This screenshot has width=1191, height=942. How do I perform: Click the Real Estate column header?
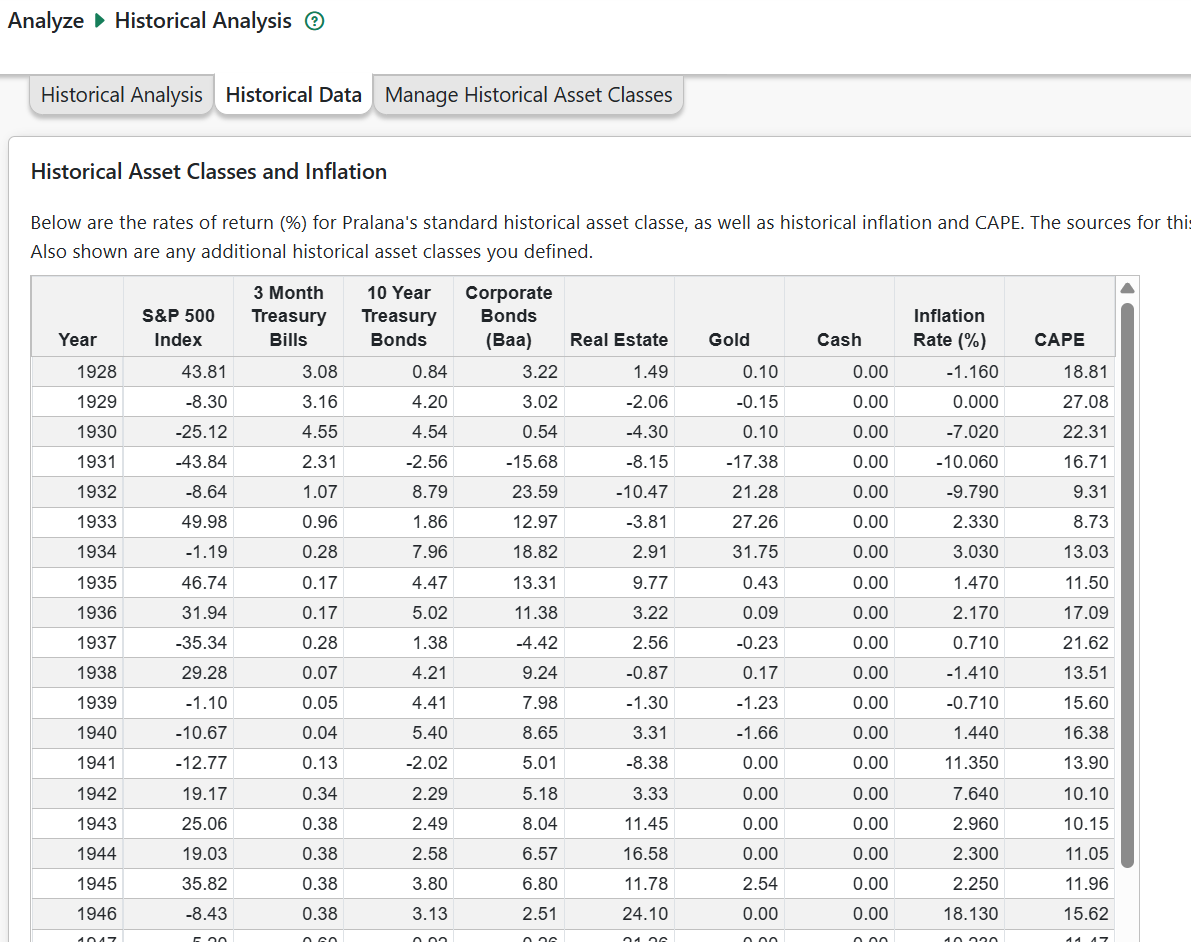click(618, 339)
